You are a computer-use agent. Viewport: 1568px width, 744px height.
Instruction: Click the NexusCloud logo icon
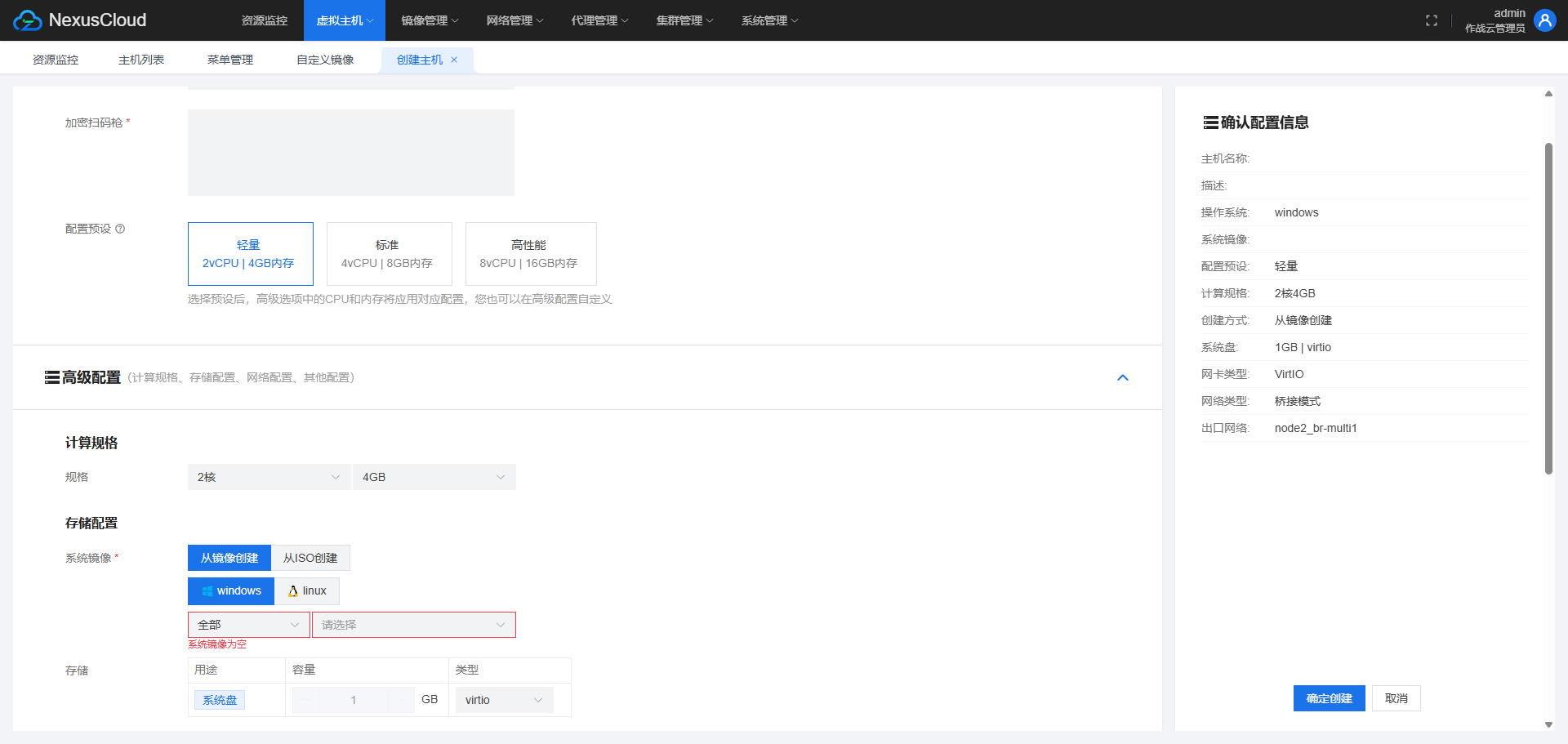coord(28,20)
